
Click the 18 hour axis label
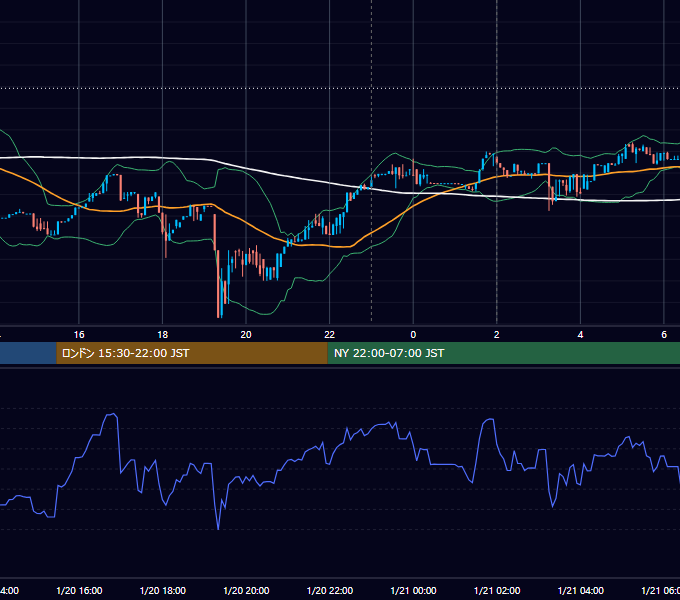click(x=163, y=335)
